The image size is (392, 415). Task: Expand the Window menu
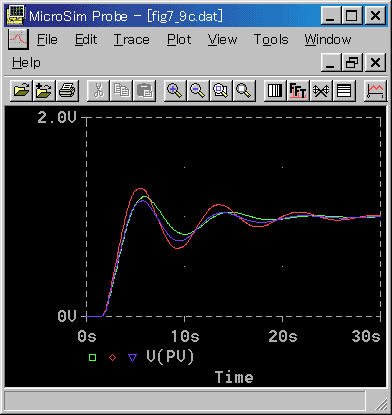[x=328, y=40]
